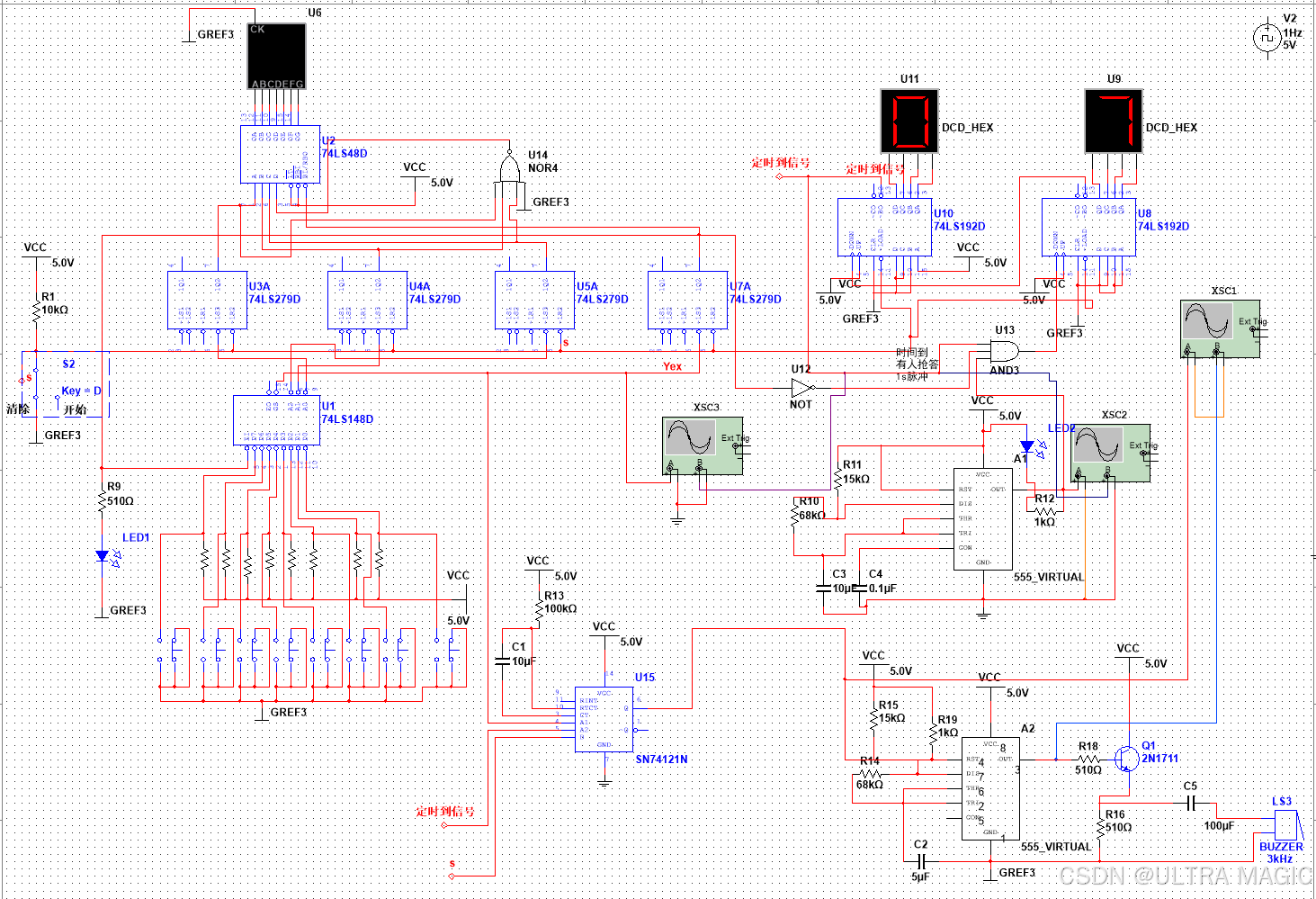Select the R18 510Ω resistor
This screenshot has height=899, width=1316.
click(1088, 760)
